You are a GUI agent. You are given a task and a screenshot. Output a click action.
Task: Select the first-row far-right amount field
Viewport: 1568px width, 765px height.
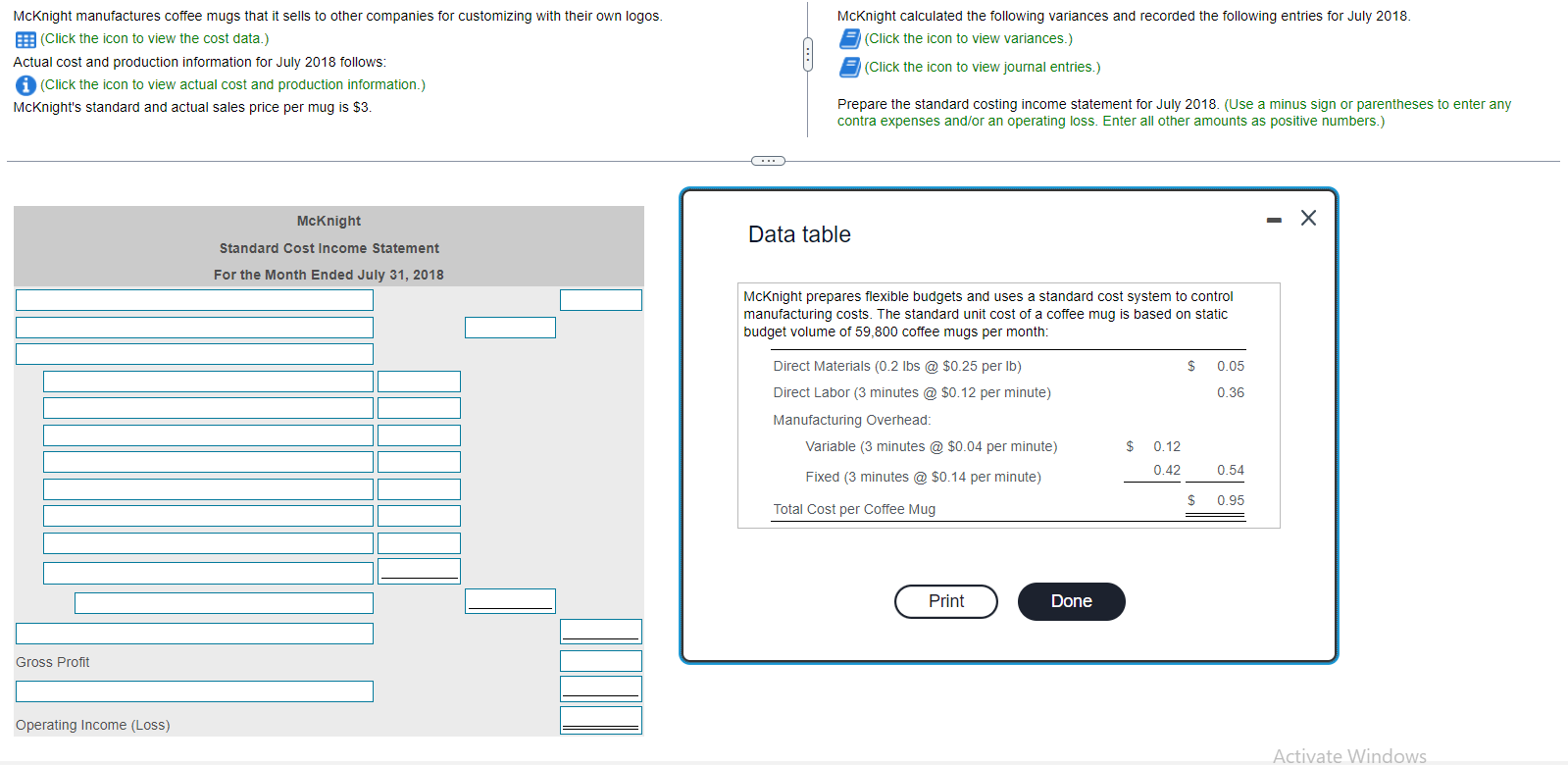tap(601, 300)
